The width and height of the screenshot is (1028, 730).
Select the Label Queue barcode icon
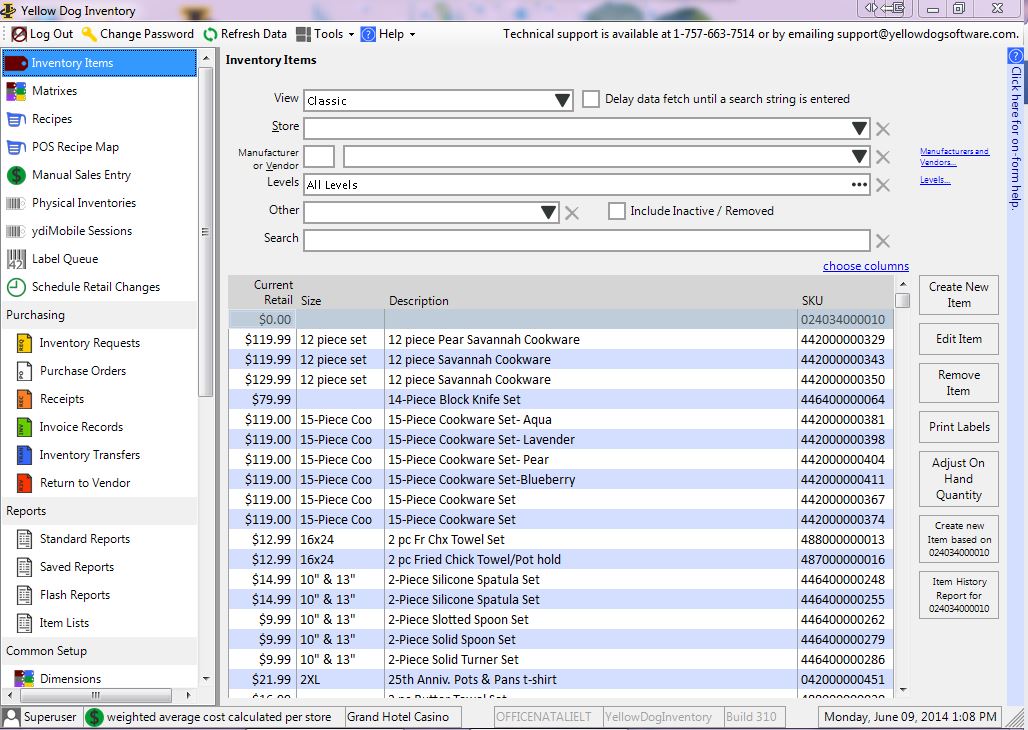pyautogui.click(x=16, y=259)
